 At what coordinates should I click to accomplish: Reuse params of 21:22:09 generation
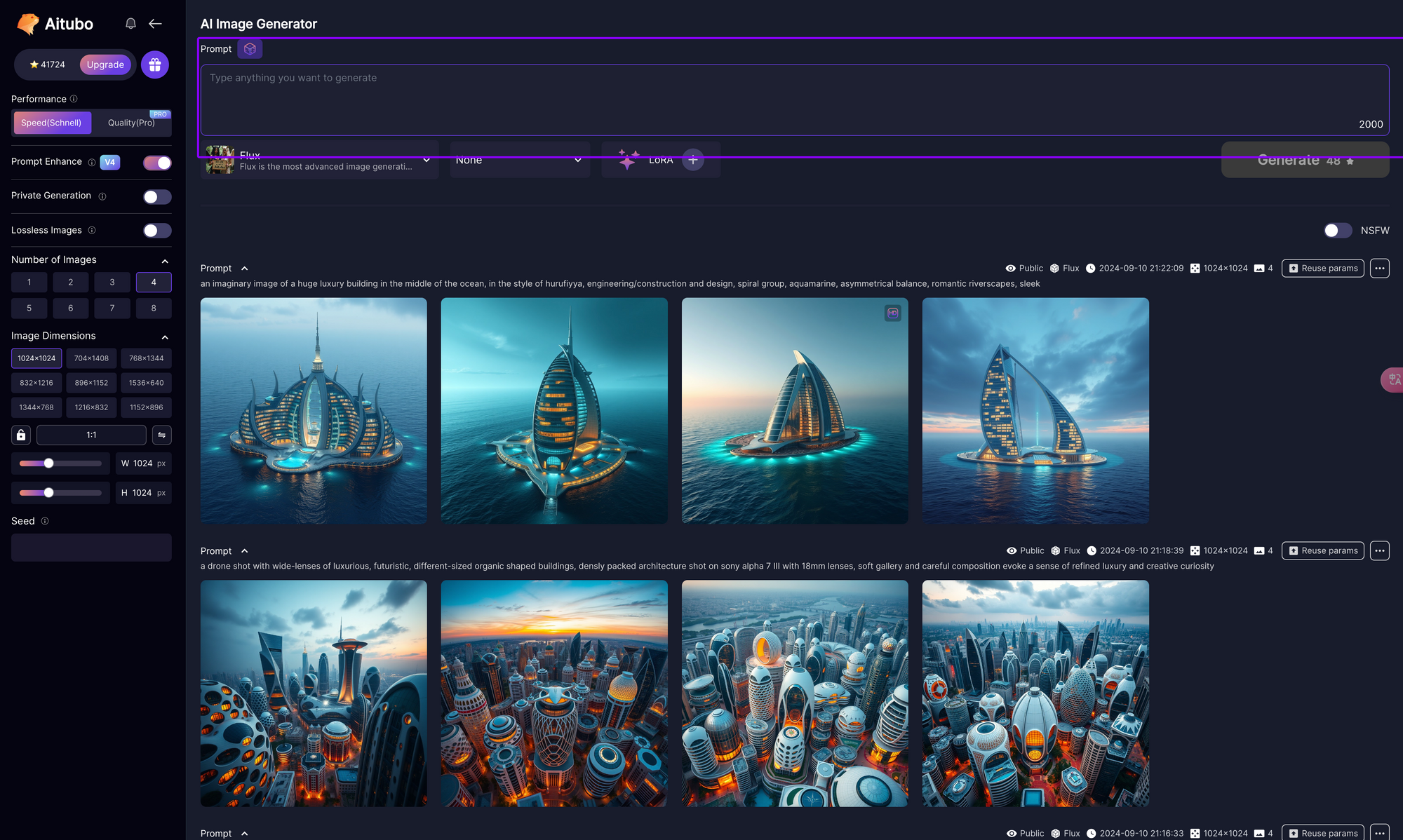click(1322, 269)
